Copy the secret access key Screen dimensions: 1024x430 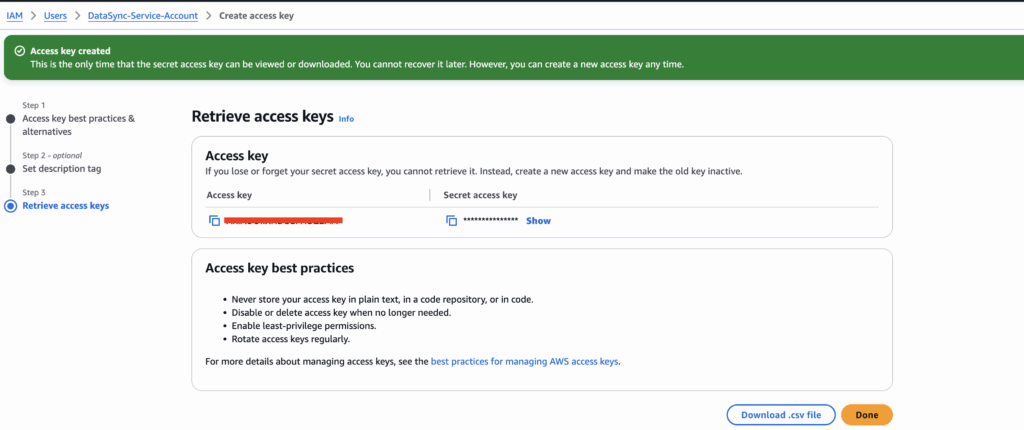coord(451,220)
